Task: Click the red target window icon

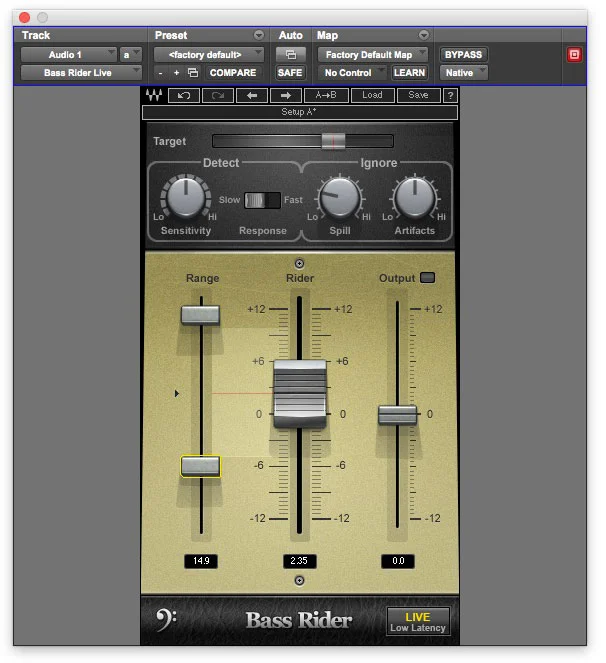Action: coord(574,55)
